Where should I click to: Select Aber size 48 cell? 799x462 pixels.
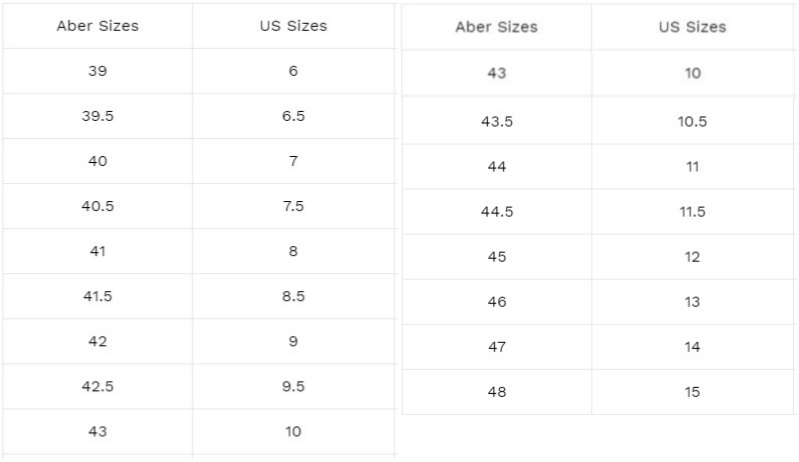coord(496,392)
